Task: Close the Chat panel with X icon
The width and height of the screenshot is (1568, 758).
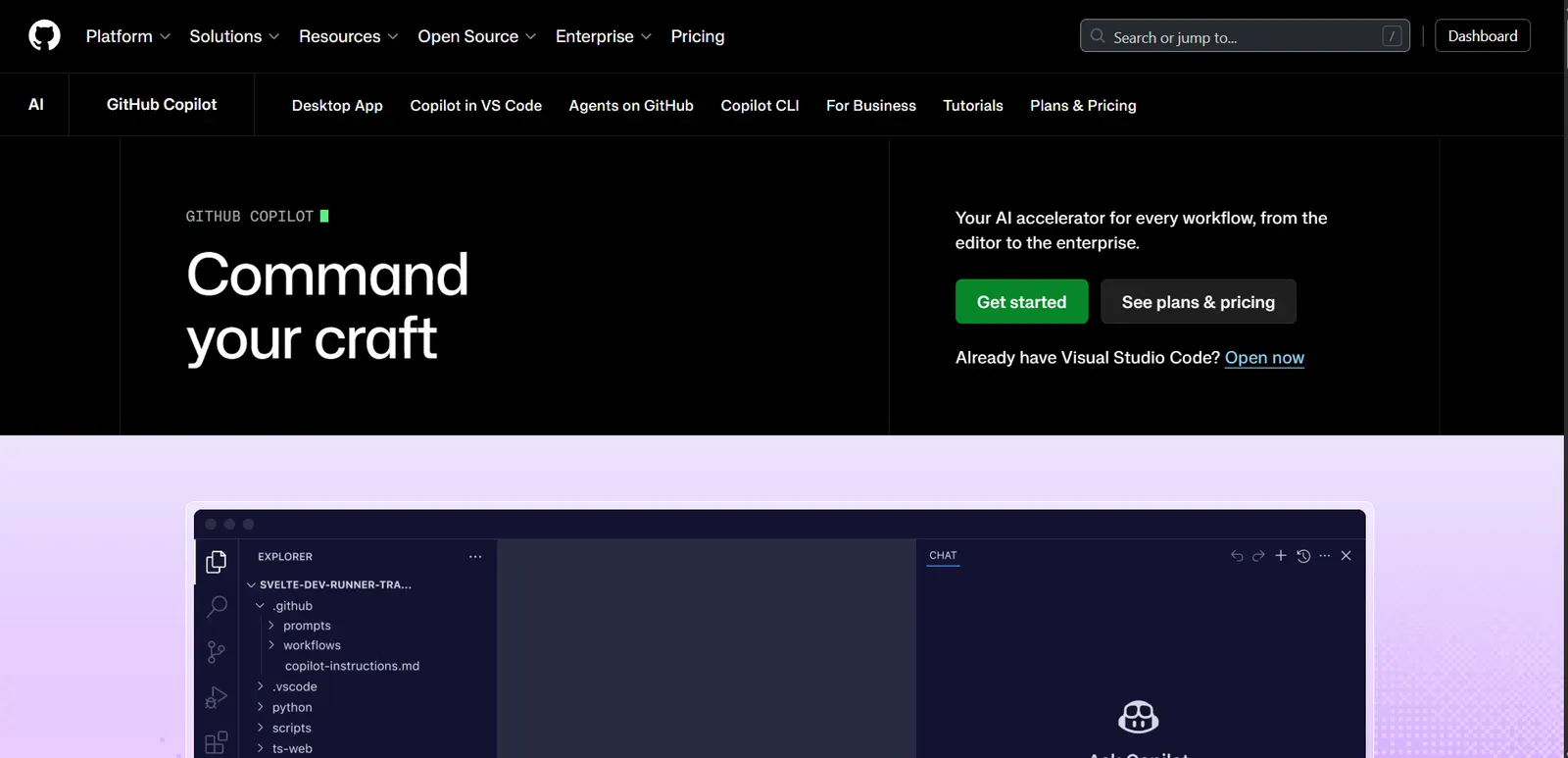Action: click(1347, 556)
